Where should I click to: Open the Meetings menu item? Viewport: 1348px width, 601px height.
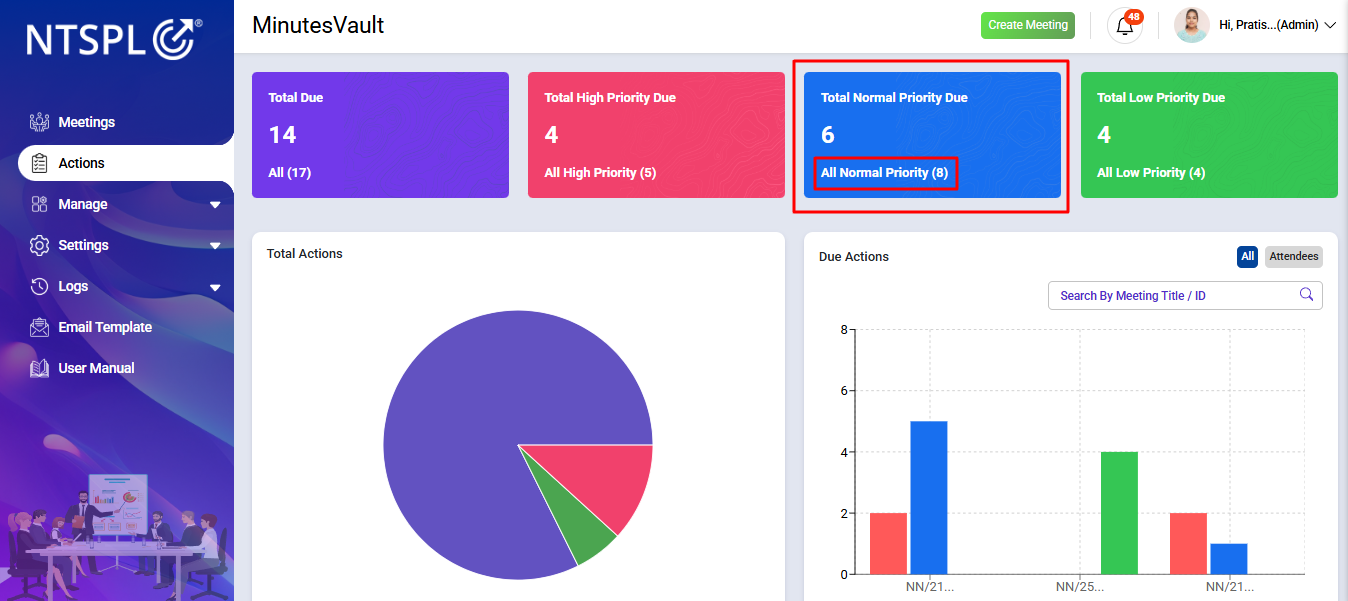87,122
